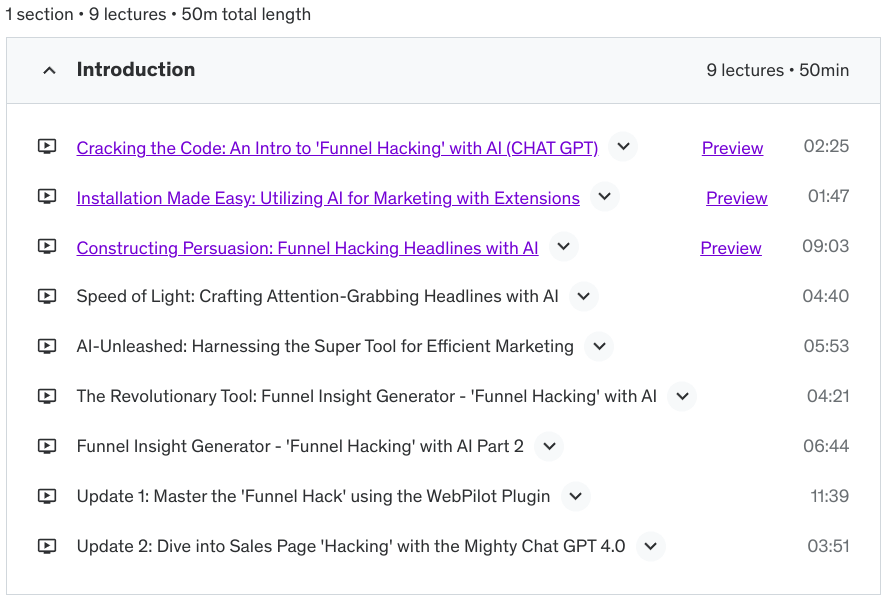Expand 'Speed of Light' lecture description
Viewport: 894px width, 605px height.
tap(584, 297)
